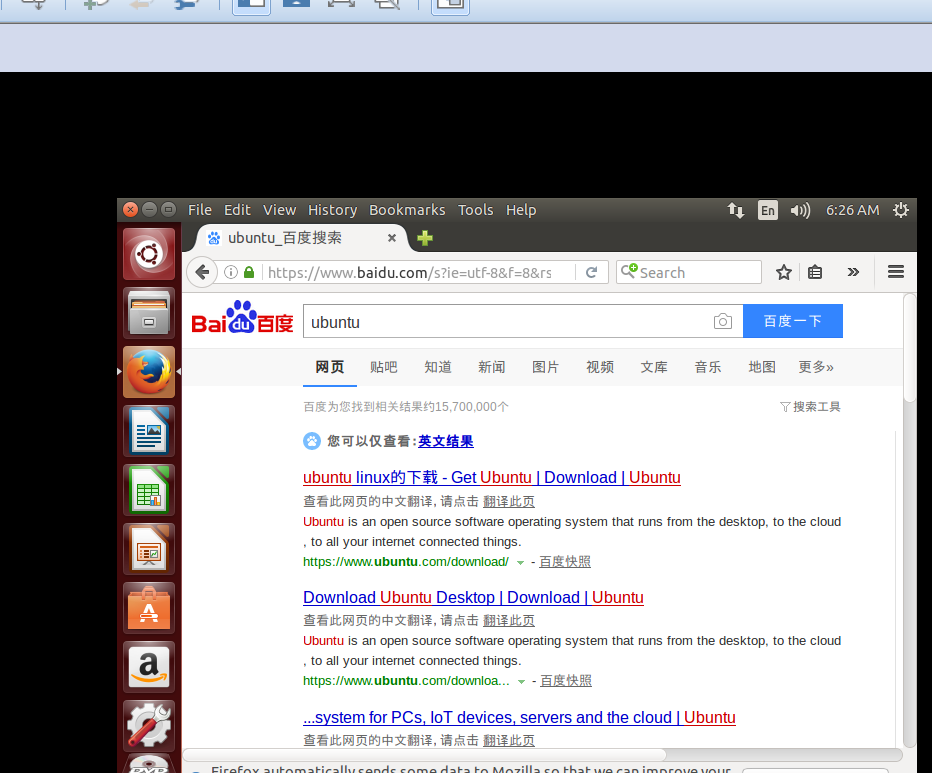Open the En keyboard layout indicator

[767, 210]
